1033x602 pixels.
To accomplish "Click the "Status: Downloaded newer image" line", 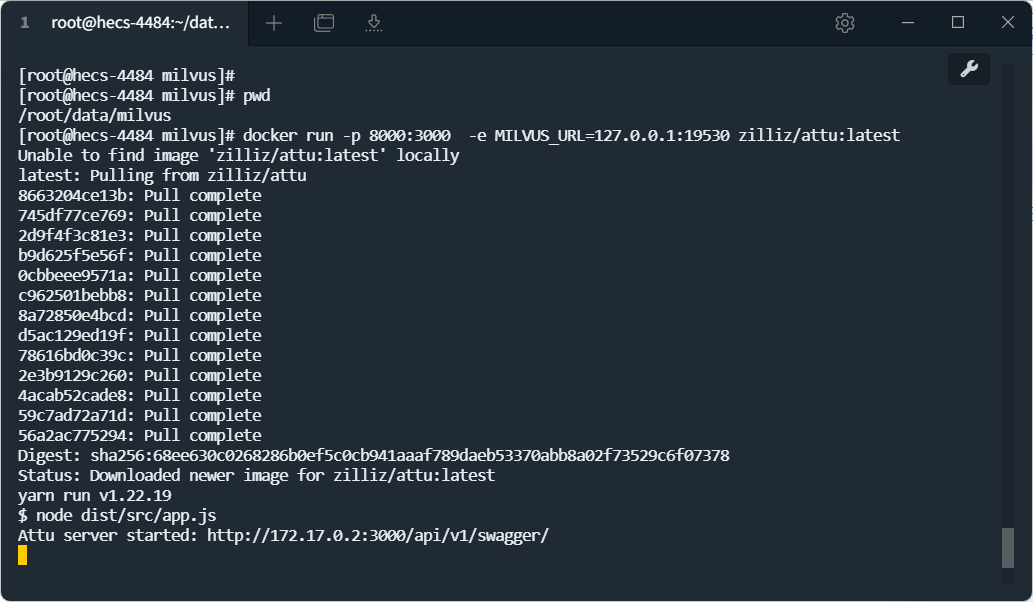I will pyautogui.click(x=256, y=475).
